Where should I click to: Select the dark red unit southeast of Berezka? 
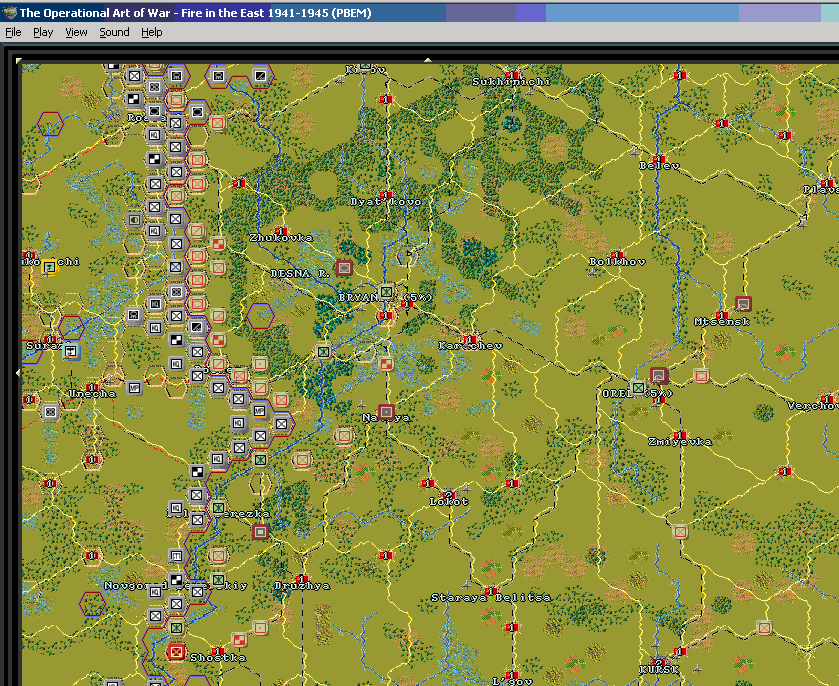[261, 532]
